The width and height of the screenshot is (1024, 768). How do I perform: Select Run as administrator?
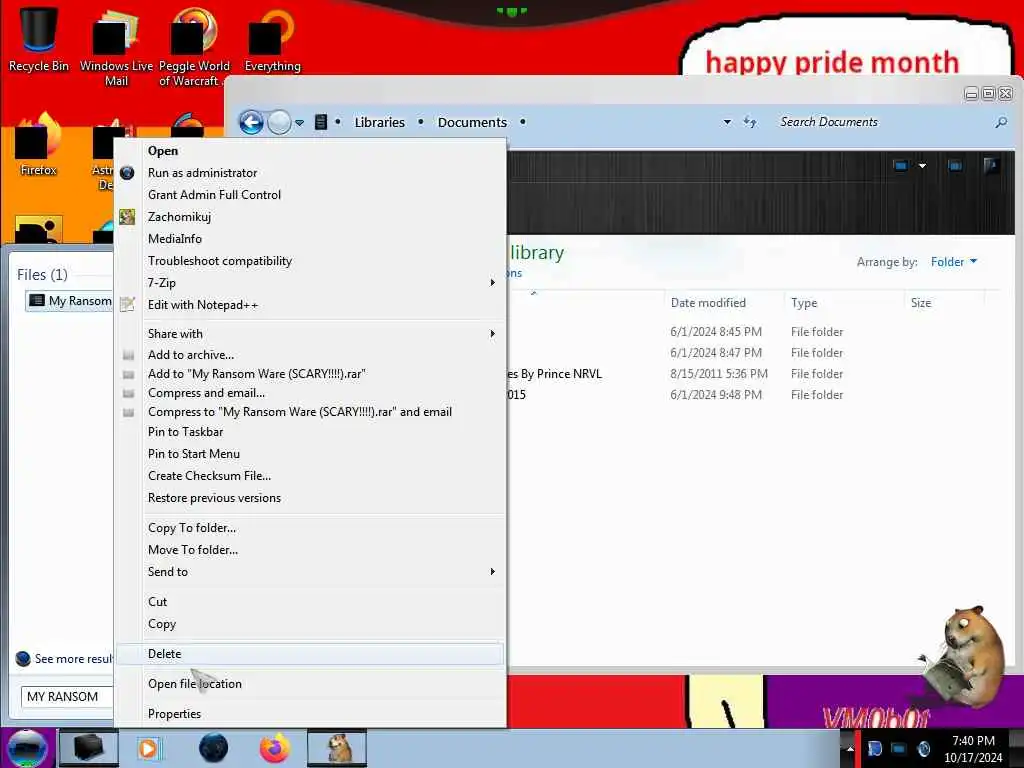(310, 173)
